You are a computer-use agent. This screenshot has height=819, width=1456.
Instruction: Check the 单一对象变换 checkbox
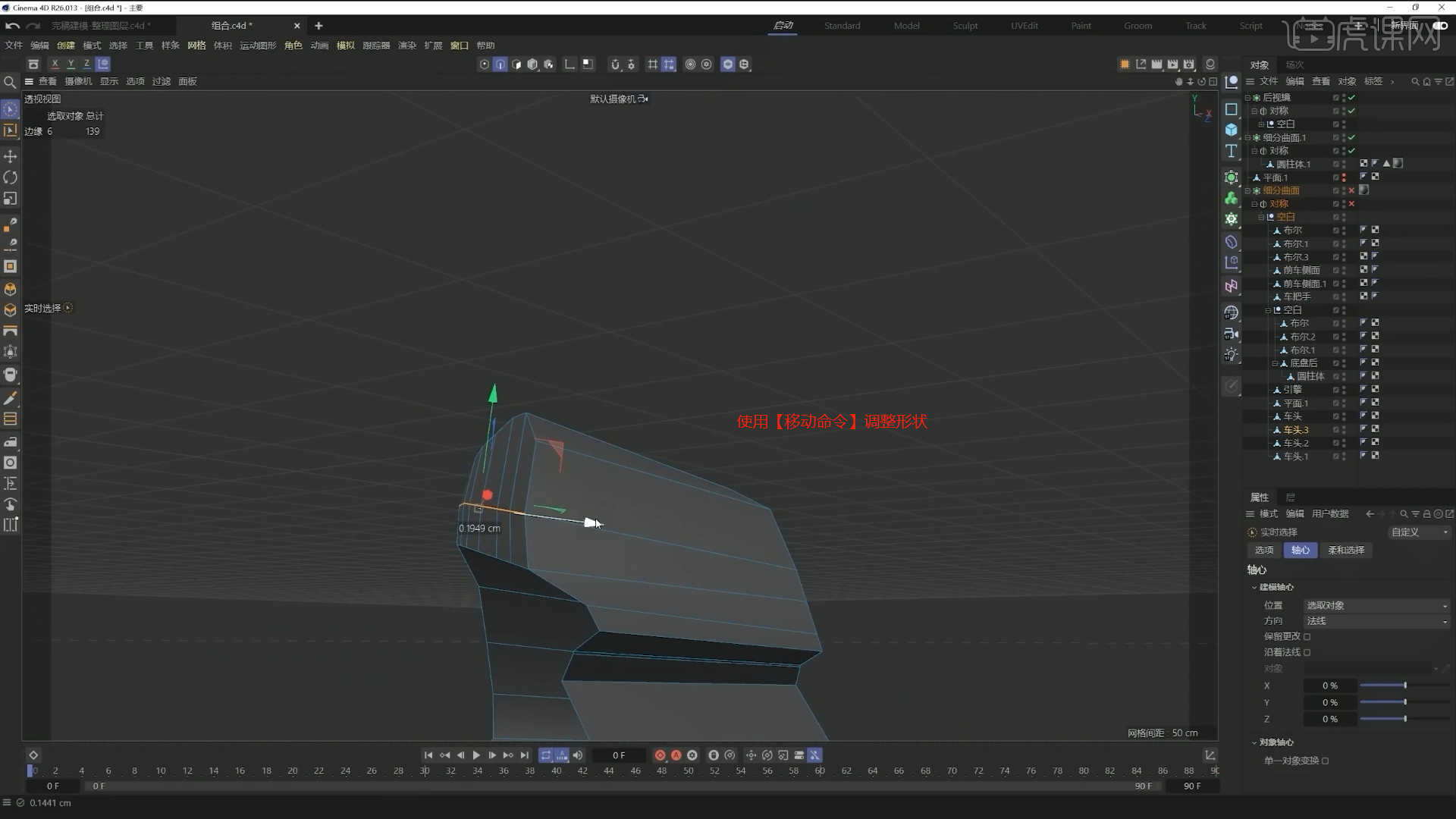1325,761
